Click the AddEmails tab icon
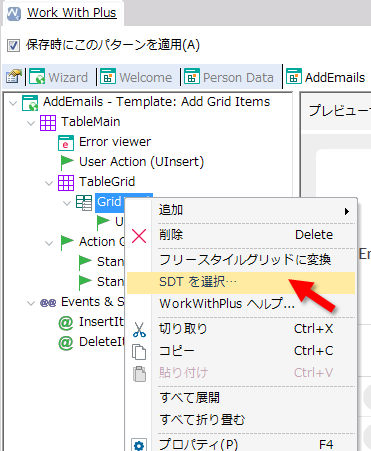This screenshot has width=371, height=451. [x=294, y=77]
